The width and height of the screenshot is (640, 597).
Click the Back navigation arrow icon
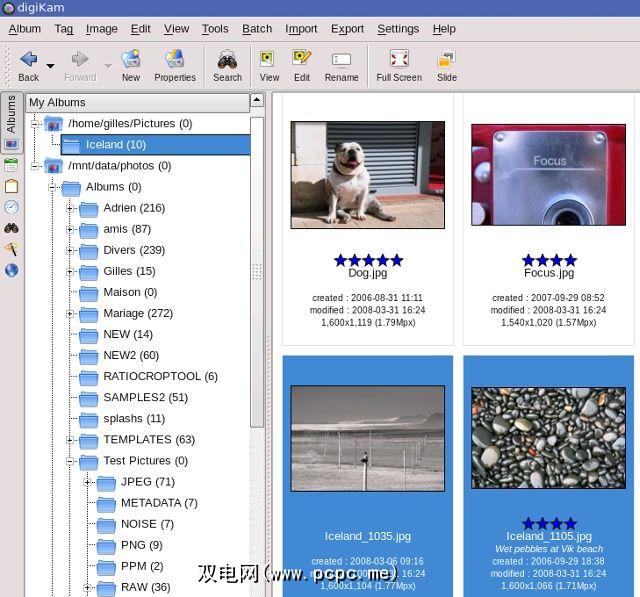pyautogui.click(x=28, y=60)
